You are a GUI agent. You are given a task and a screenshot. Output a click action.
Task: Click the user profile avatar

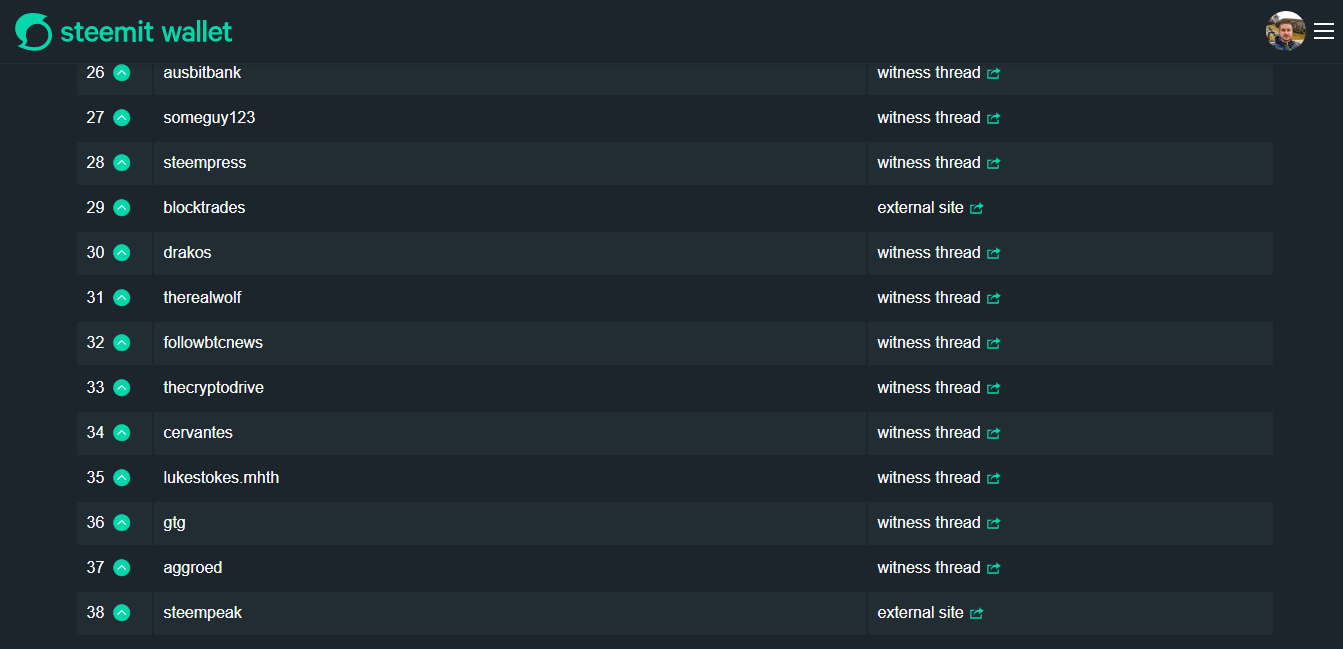coord(1285,31)
